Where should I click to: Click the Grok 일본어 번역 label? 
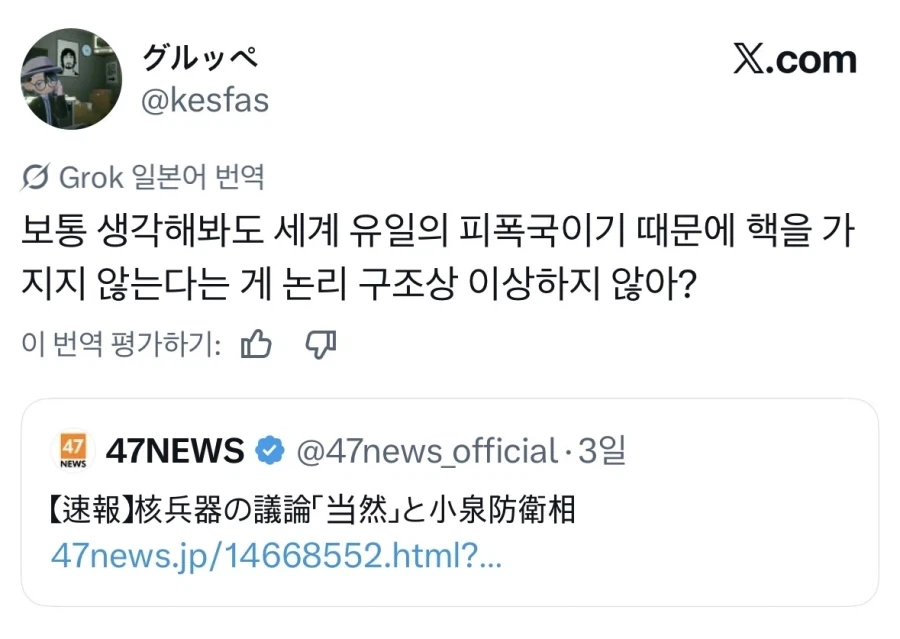[161, 177]
